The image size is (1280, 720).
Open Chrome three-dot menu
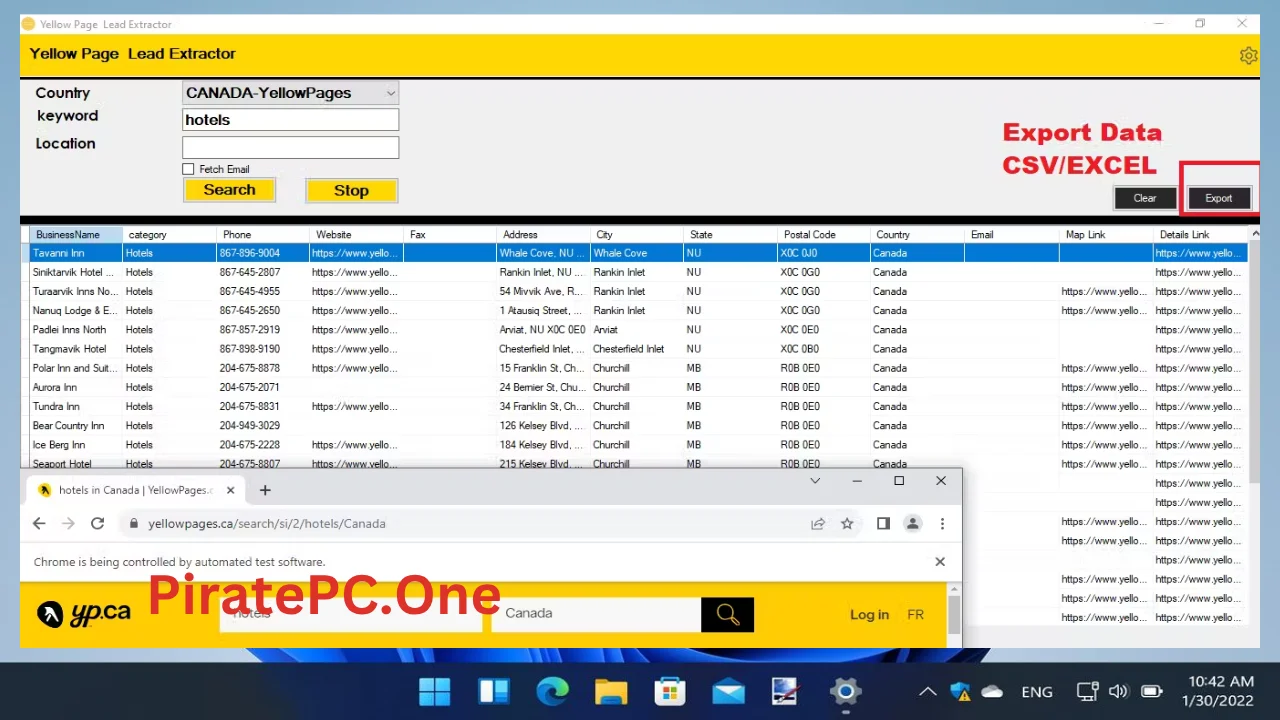[942, 523]
